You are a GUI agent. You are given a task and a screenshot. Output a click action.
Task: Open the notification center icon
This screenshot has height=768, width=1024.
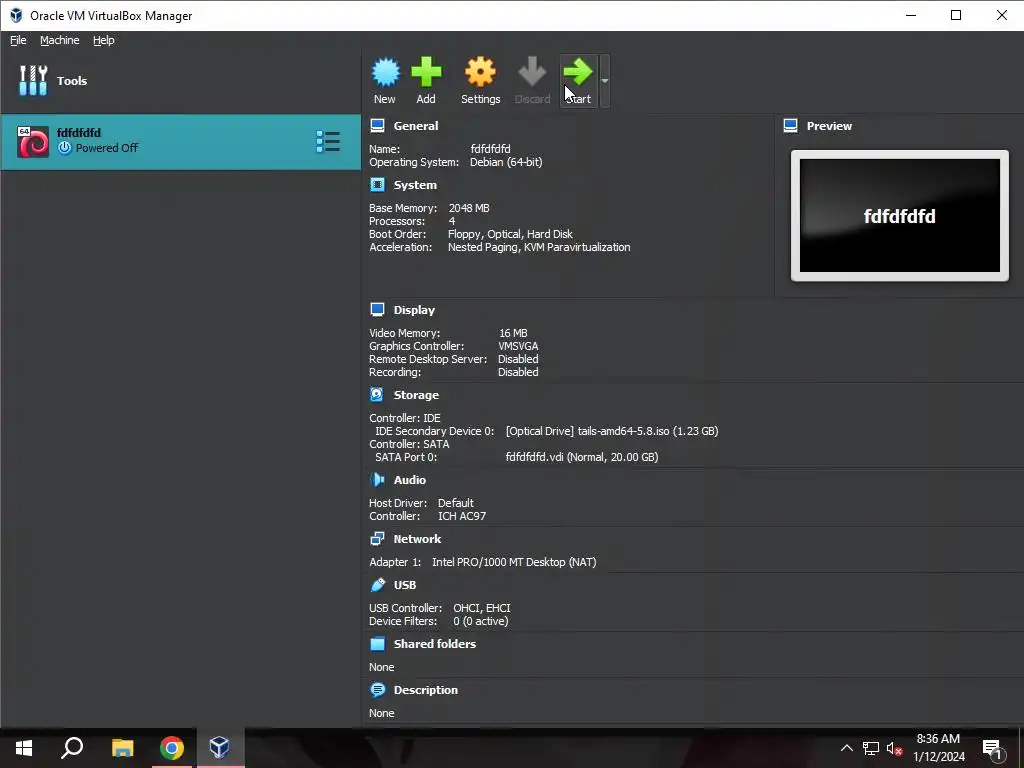point(992,749)
